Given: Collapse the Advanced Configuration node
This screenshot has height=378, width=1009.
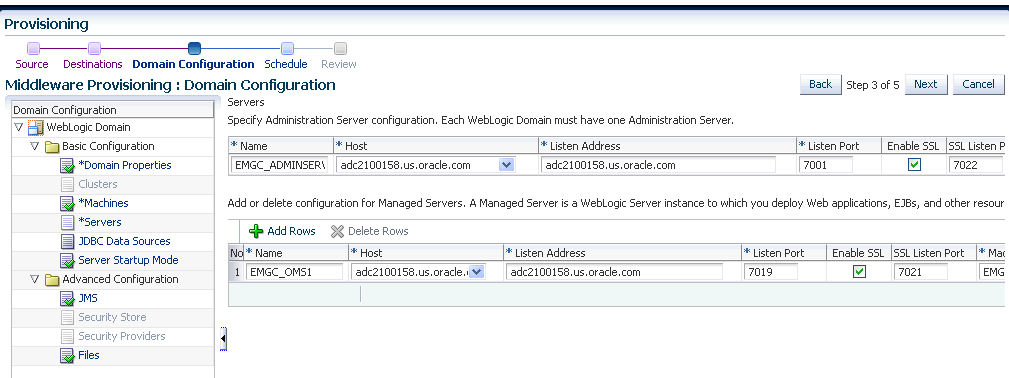Looking at the screenshot, I should point(35,279).
